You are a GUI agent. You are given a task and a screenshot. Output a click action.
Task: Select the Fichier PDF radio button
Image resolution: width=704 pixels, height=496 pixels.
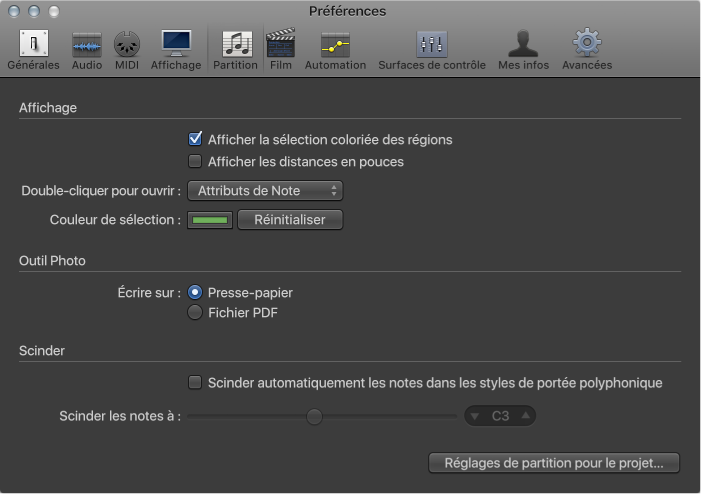pyautogui.click(x=195, y=313)
